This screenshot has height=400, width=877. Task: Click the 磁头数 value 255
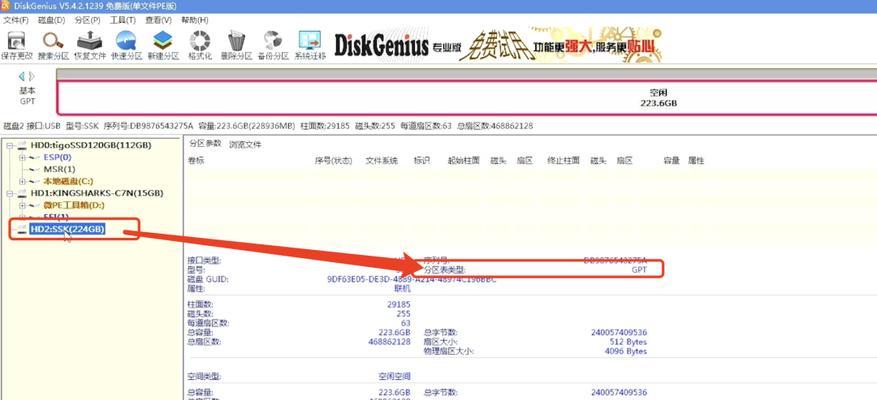[x=403, y=314]
